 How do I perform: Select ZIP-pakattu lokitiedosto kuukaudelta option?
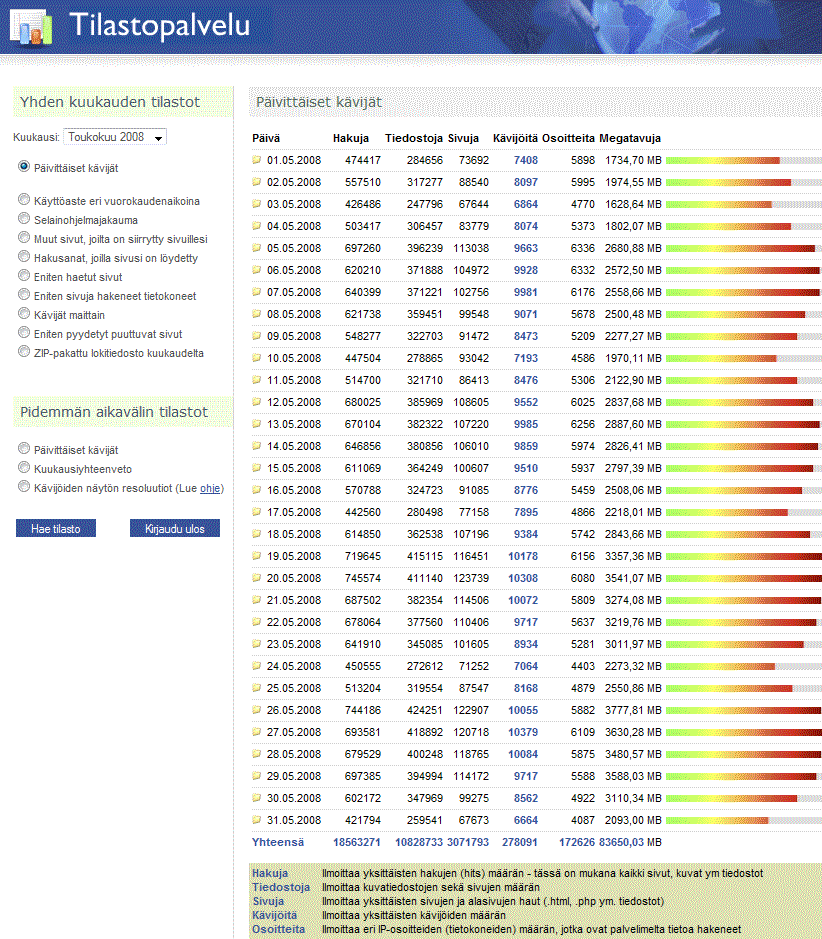pos(24,352)
